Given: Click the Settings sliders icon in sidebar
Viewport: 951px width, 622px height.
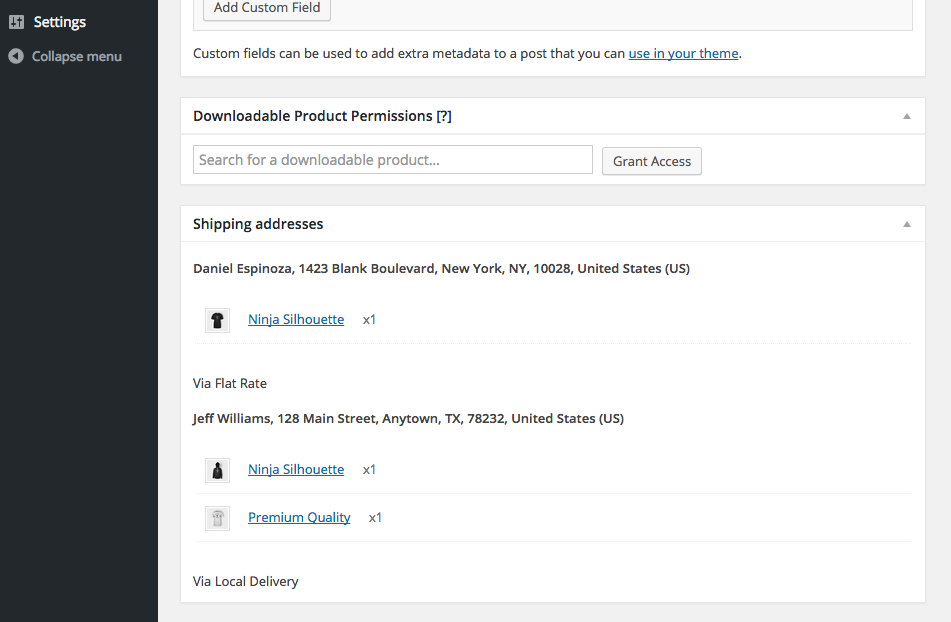Looking at the screenshot, I should click(16, 22).
